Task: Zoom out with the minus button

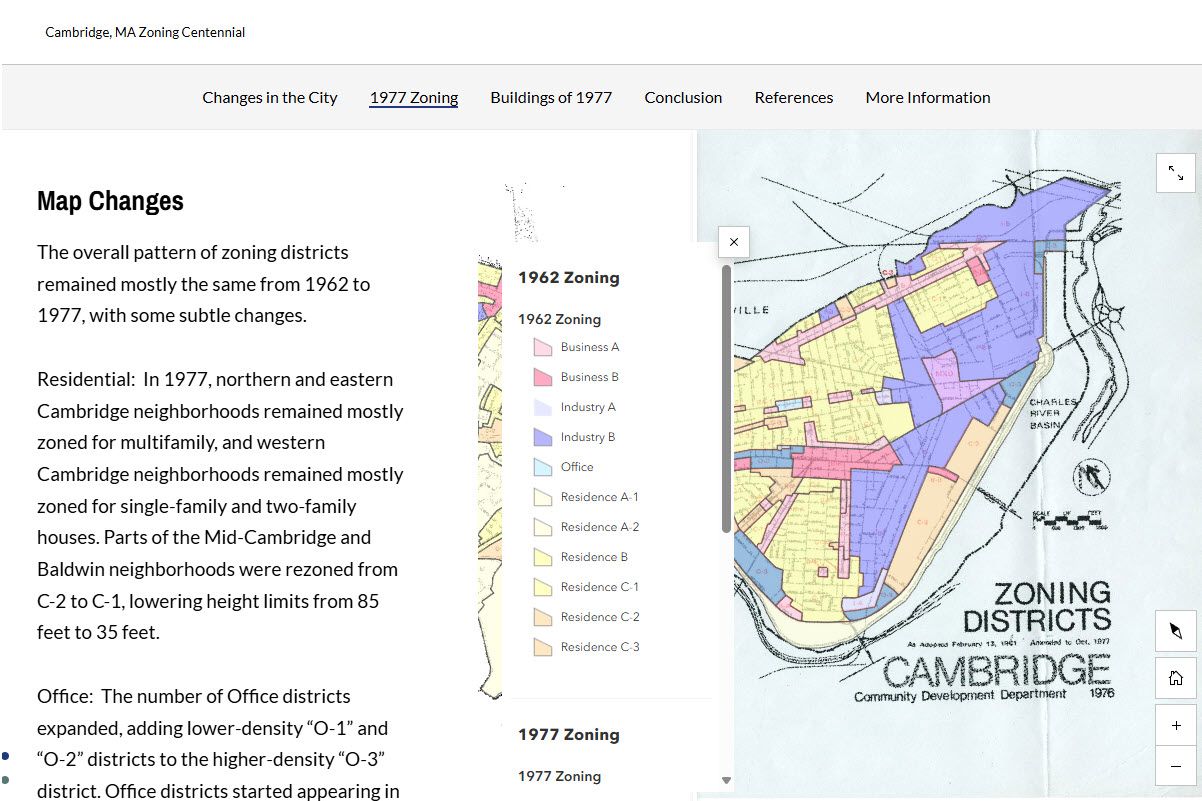Action: 1175,767
